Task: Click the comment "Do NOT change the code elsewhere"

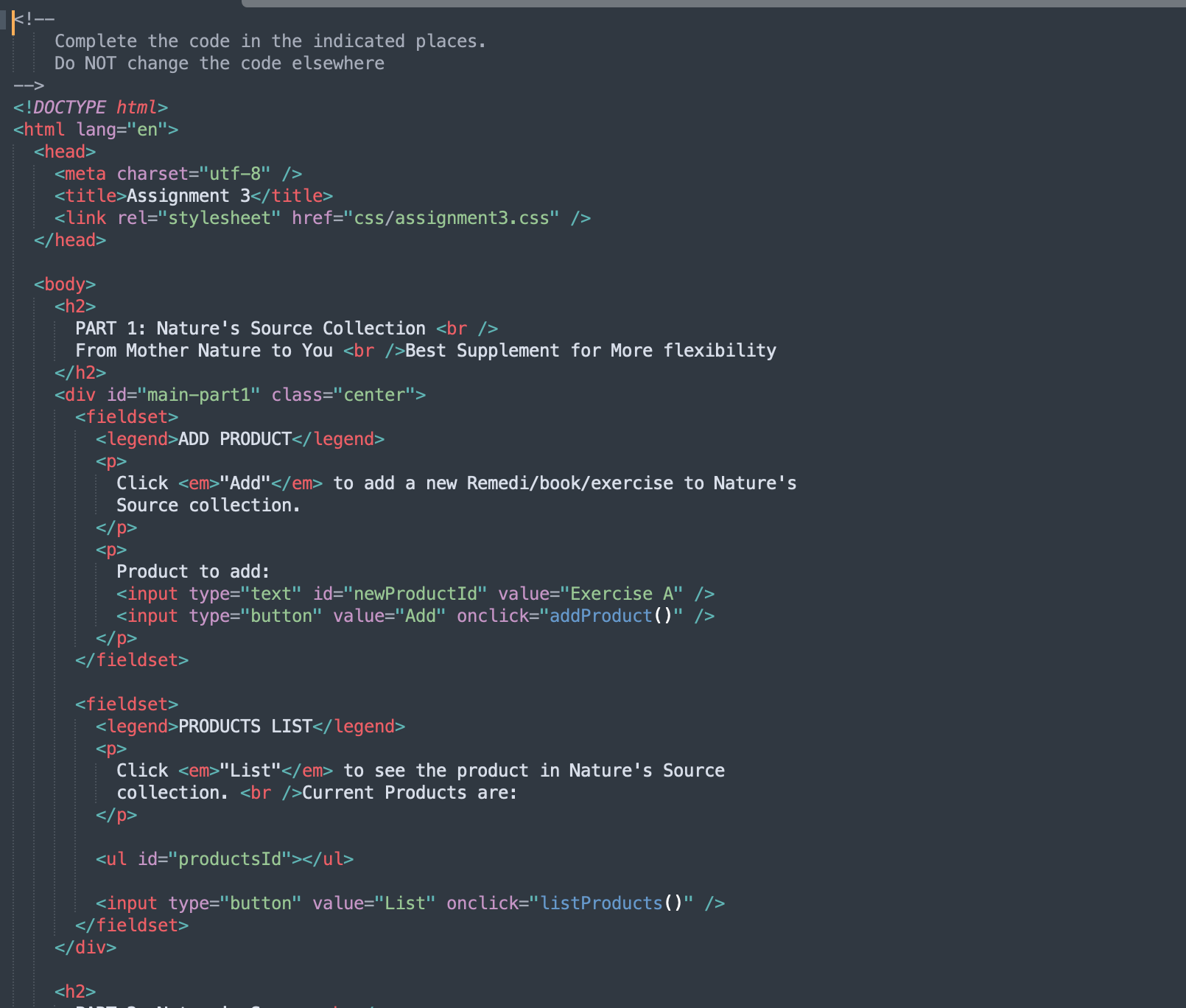Action: (220, 63)
